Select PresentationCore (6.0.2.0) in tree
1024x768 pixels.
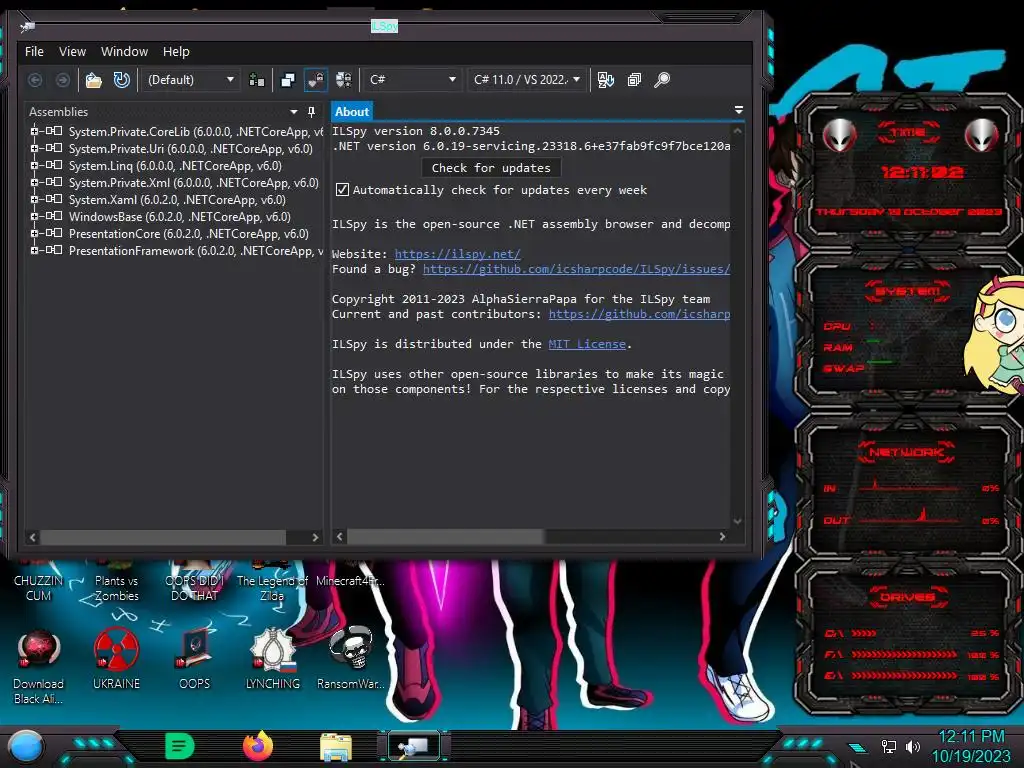[x=189, y=234]
